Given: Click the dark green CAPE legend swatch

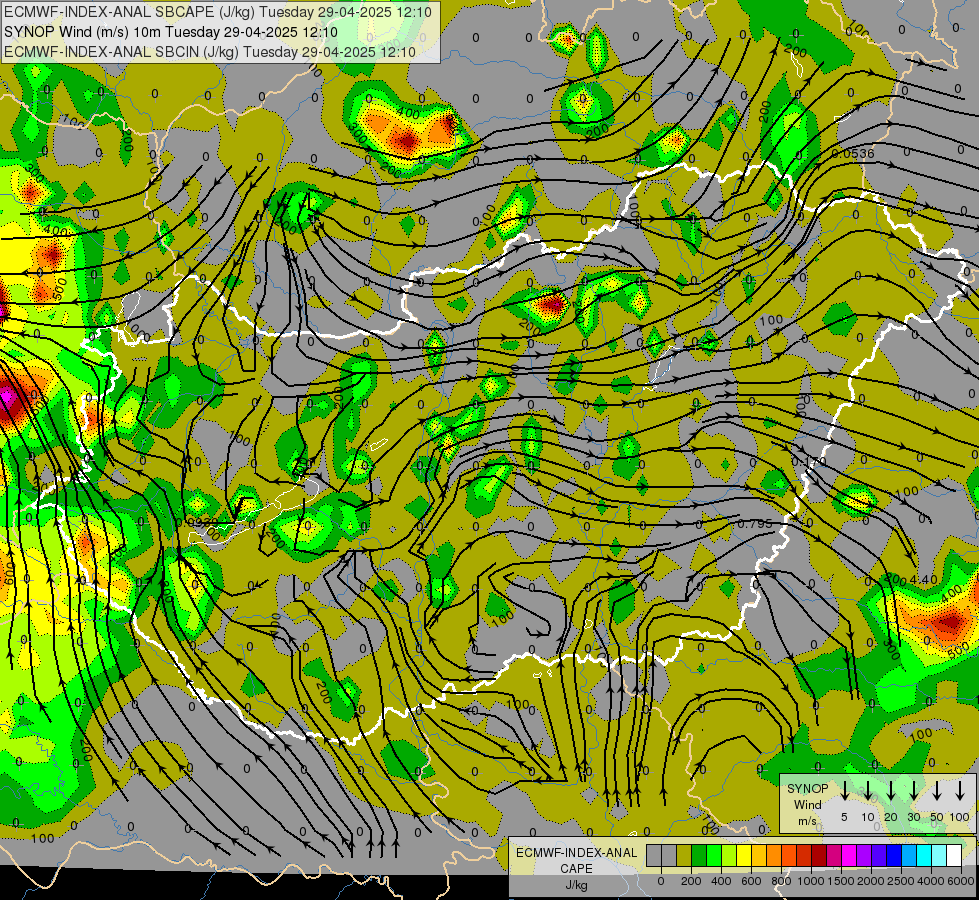Looking at the screenshot, I should pyautogui.click(x=699, y=855).
